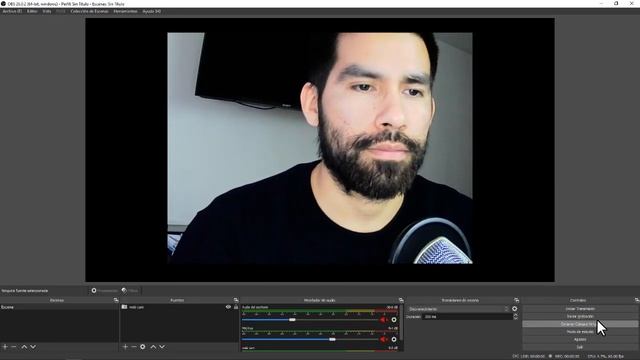The image size is (640, 360).
Task: Click the Duración input field
Action: (467, 317)
